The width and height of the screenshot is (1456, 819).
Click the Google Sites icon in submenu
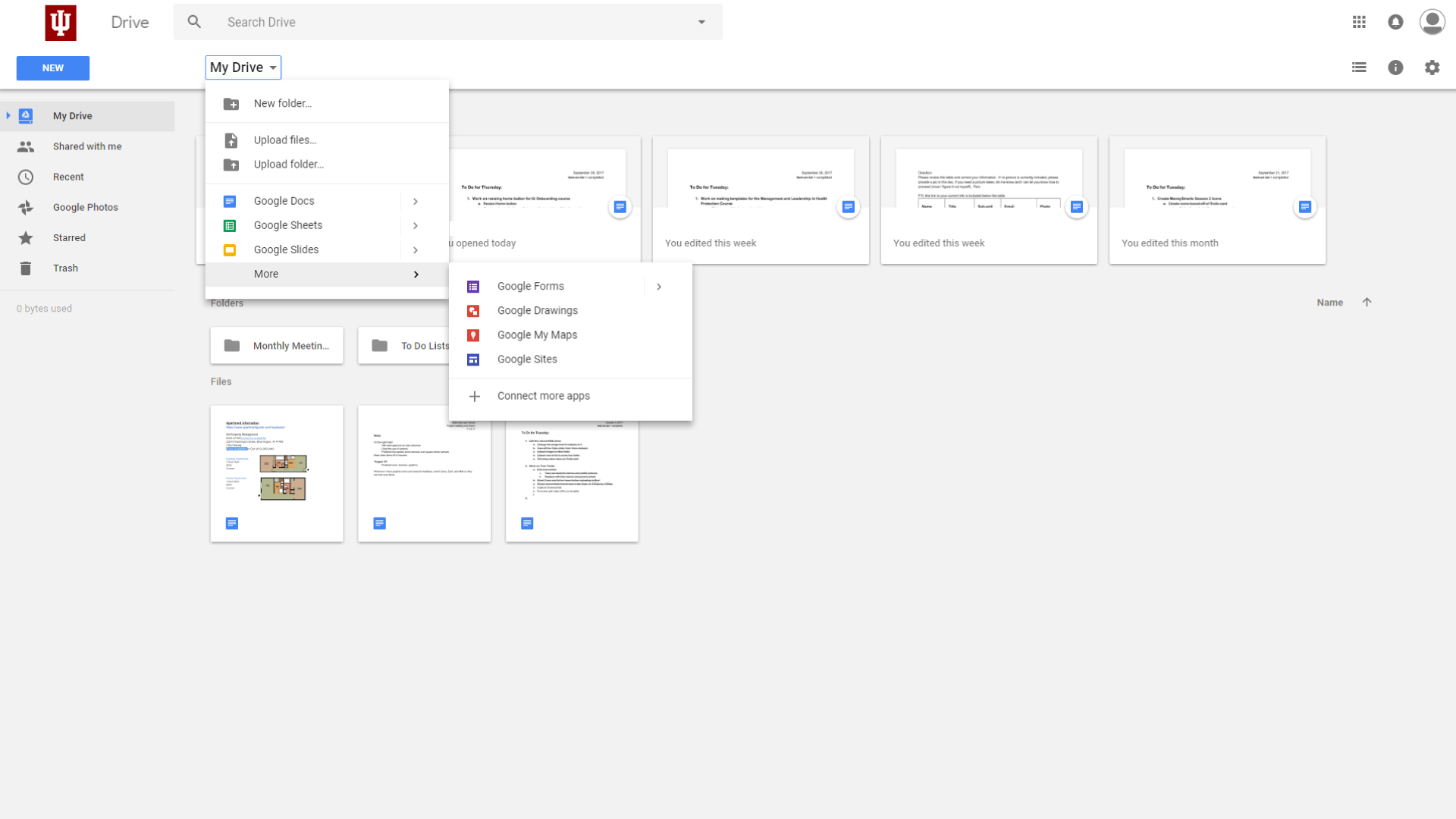point(474,358)
